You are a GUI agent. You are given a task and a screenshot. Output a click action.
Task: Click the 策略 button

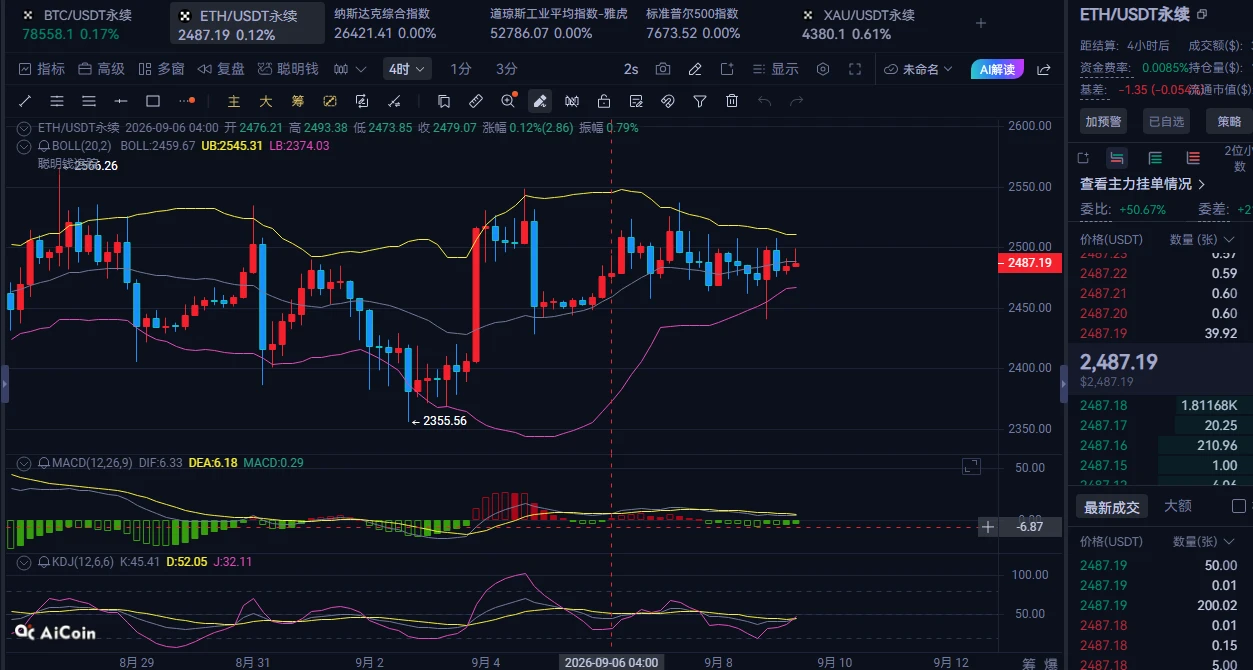[1229, 121]
